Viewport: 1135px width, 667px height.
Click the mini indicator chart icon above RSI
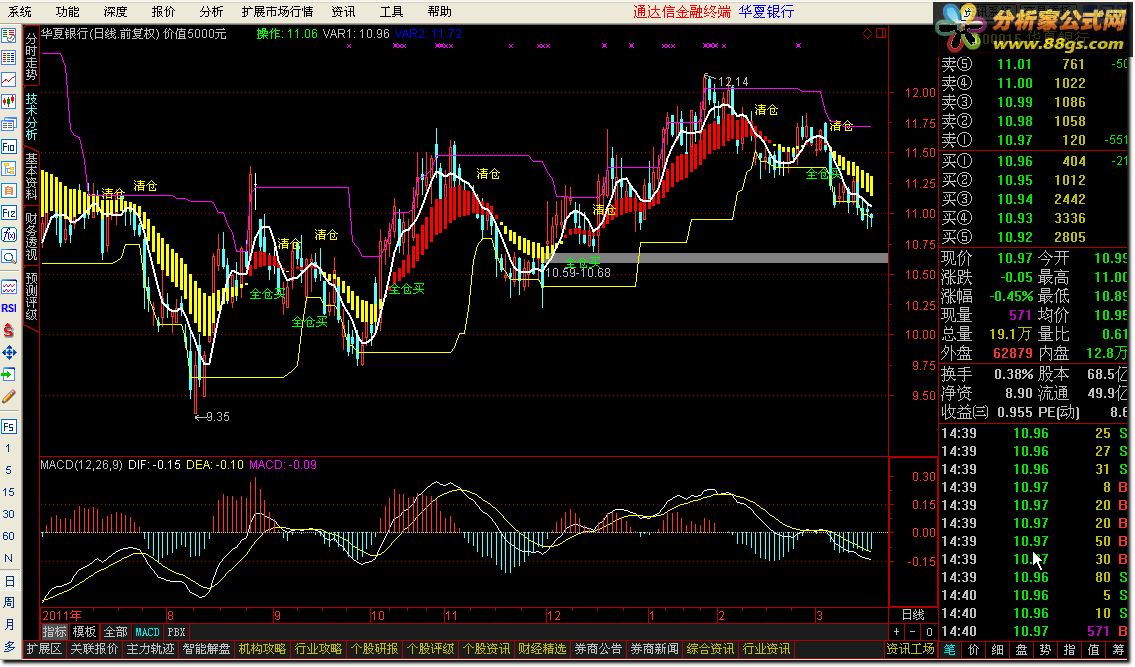click(x=9, y=287)
